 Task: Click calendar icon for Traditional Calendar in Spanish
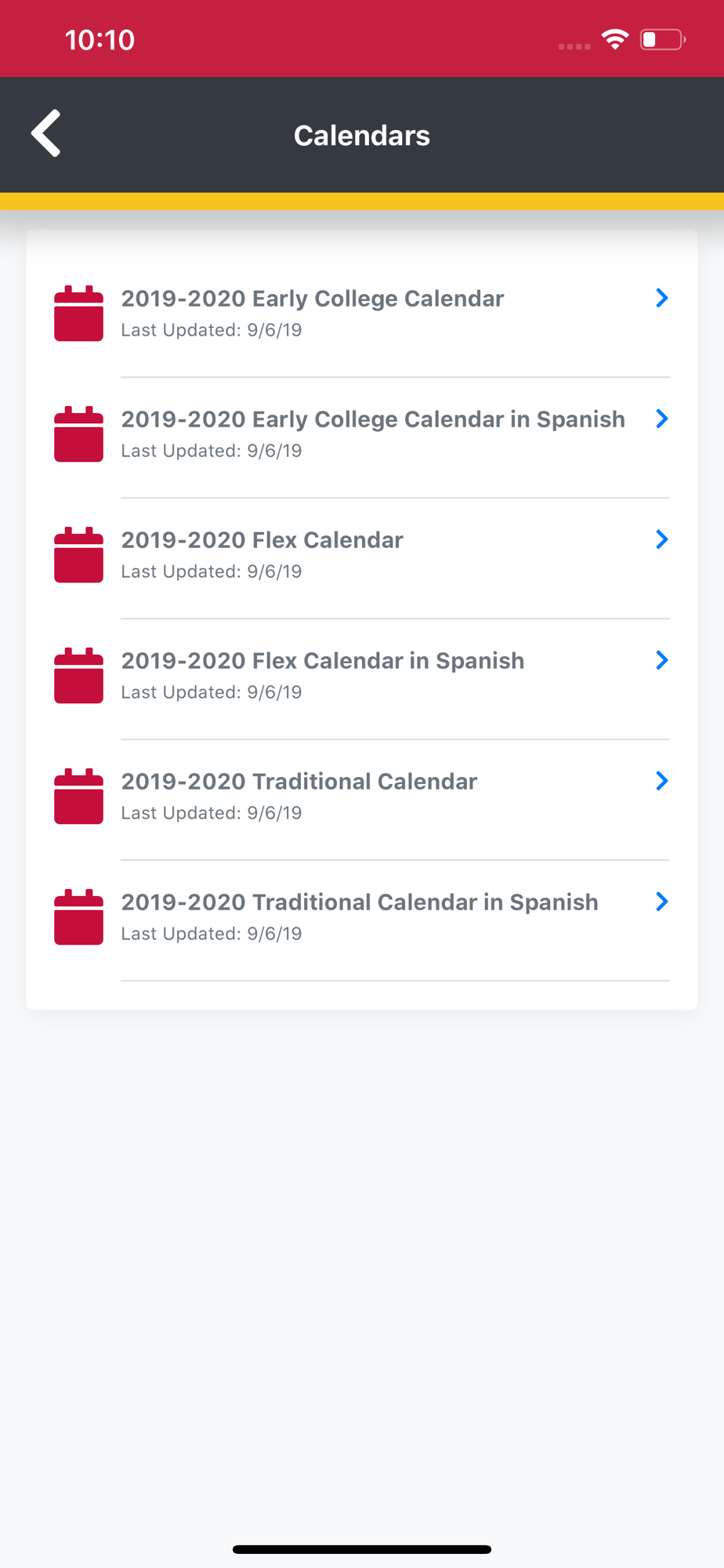(78, 916)
